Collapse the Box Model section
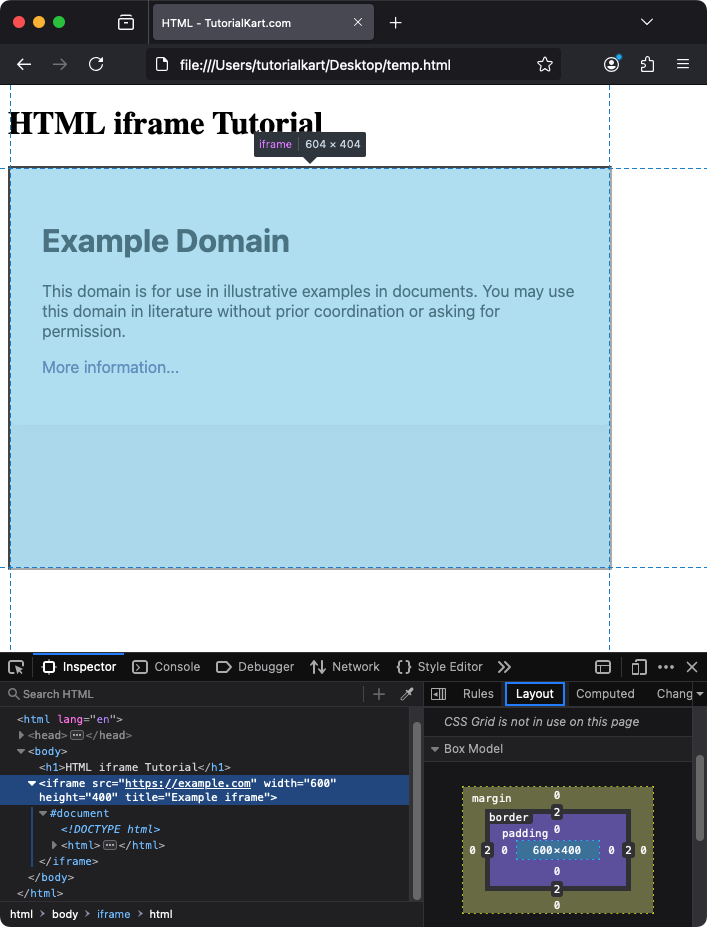 click(435, 749)
